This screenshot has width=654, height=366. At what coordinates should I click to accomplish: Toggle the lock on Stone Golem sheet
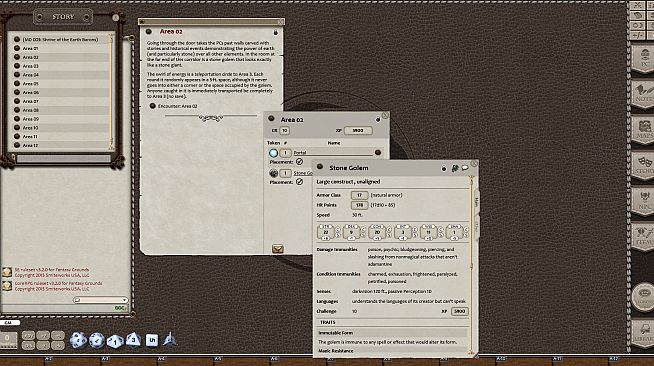coord(444,168)
